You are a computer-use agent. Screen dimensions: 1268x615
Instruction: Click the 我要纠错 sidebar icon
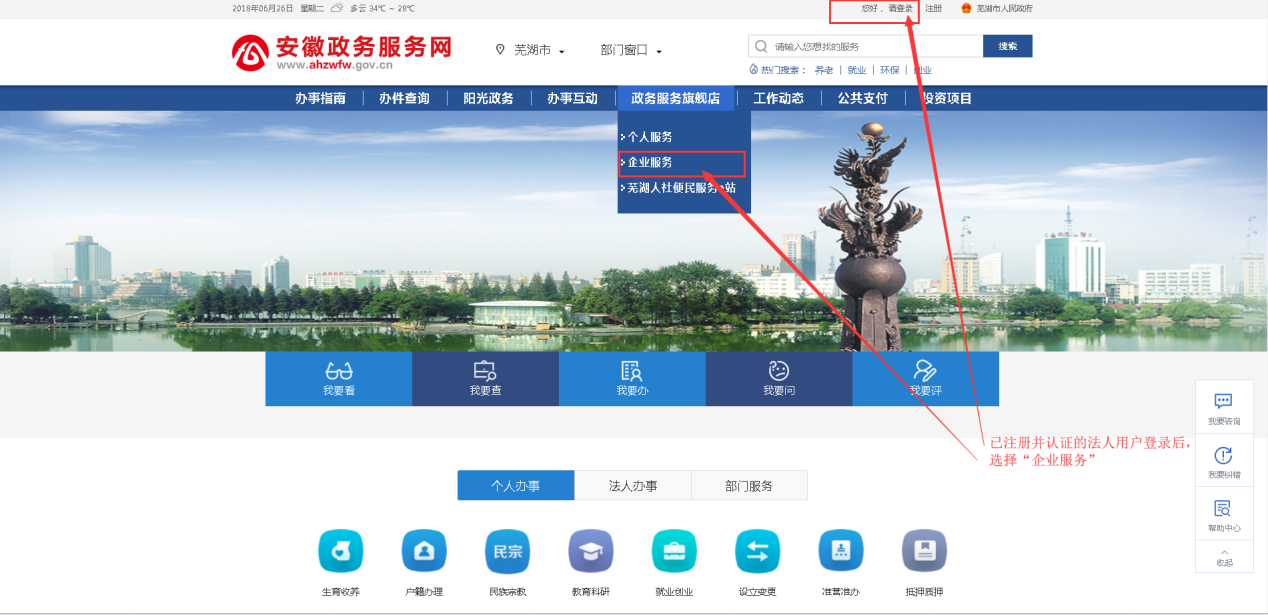click(x=1223, y=456)
